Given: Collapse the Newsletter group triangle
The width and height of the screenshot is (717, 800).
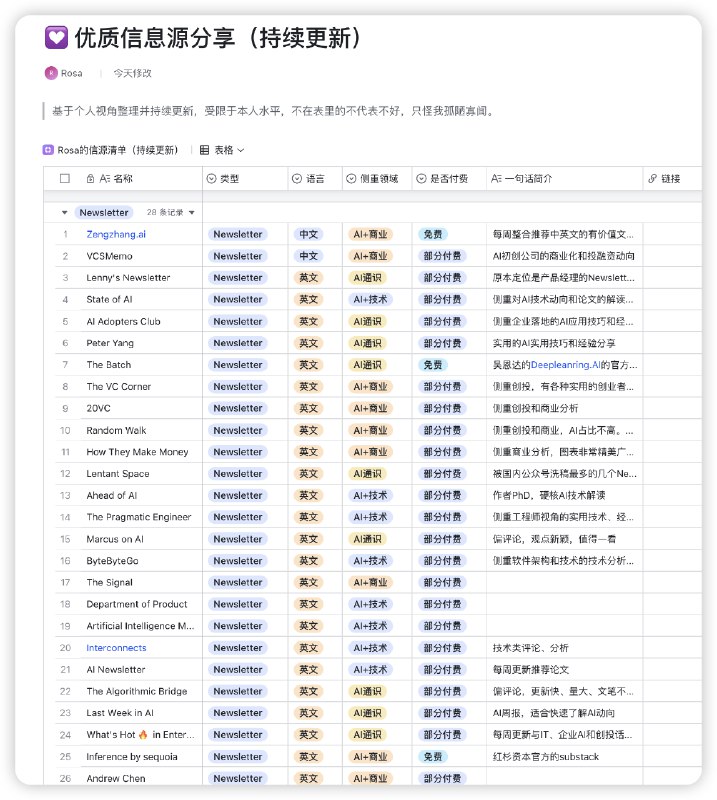Looking at the screenshot, I should point(64,213).
